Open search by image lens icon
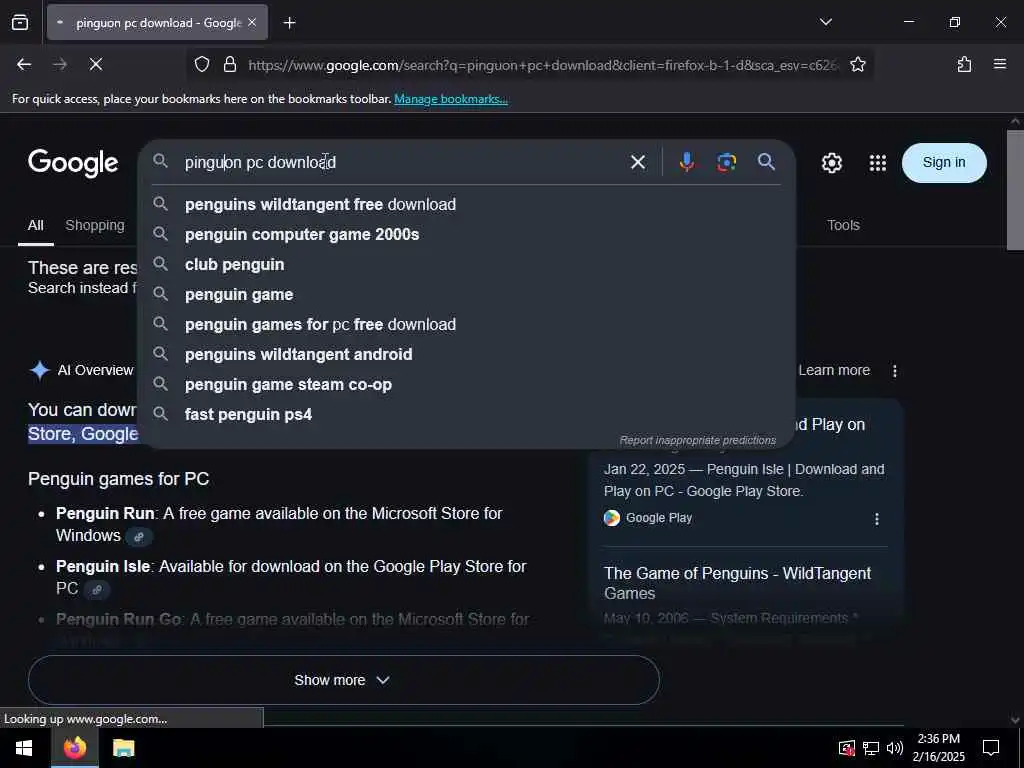Image resolution: width=1024 pixels, height=768 pixels. pos(726,162)
